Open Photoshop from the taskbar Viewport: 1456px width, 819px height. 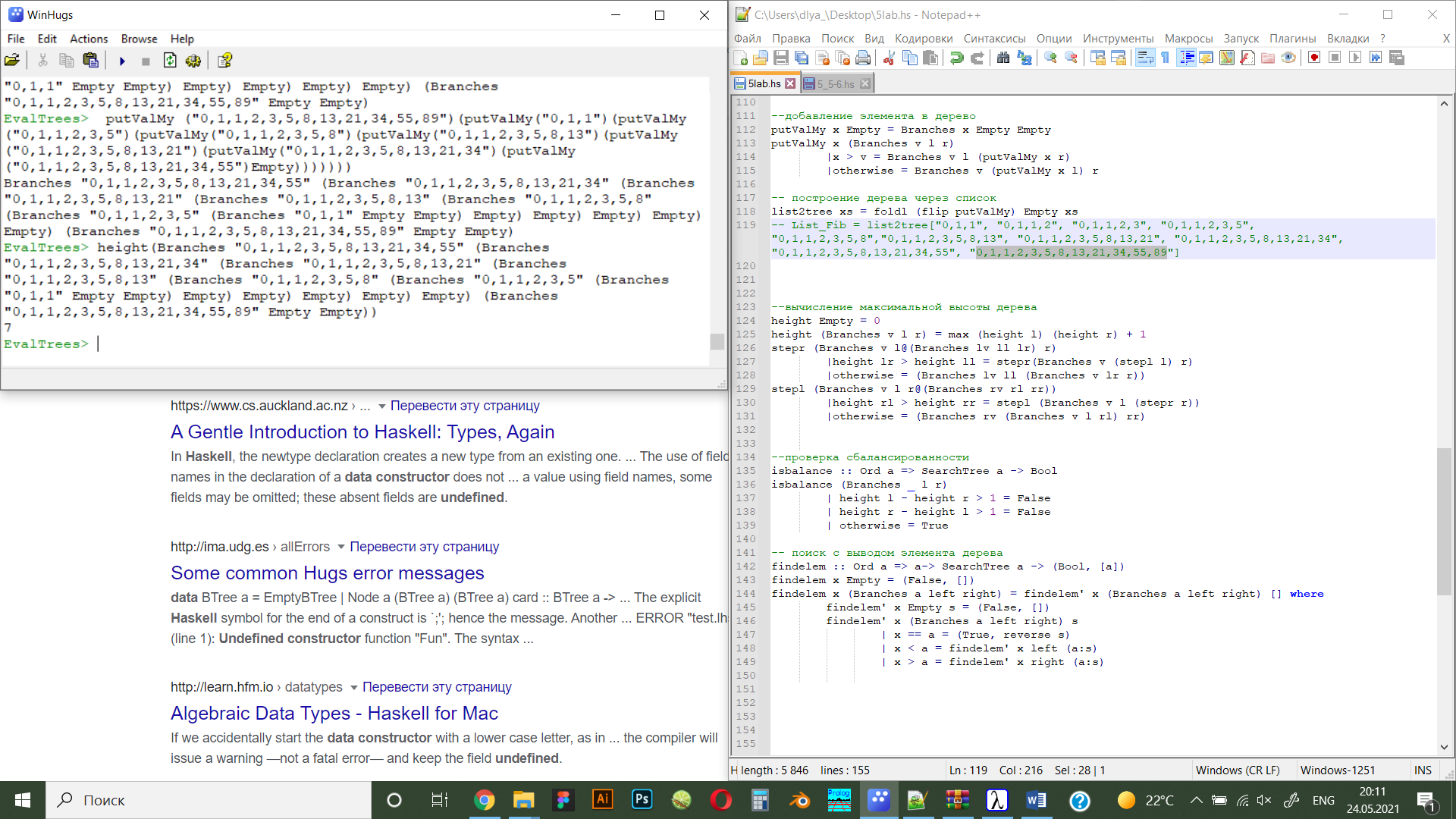click(x=642, y=800)
